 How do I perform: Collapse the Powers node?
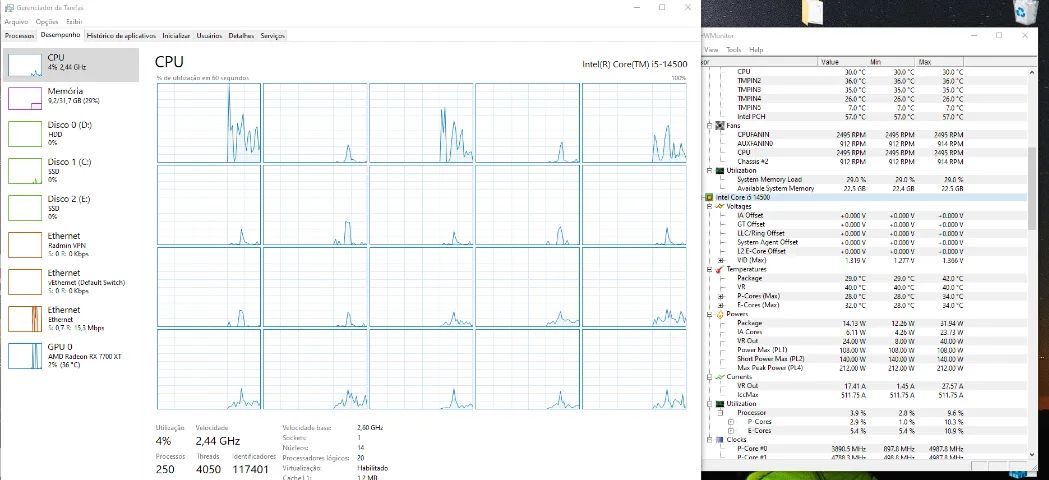pos(710,314)
